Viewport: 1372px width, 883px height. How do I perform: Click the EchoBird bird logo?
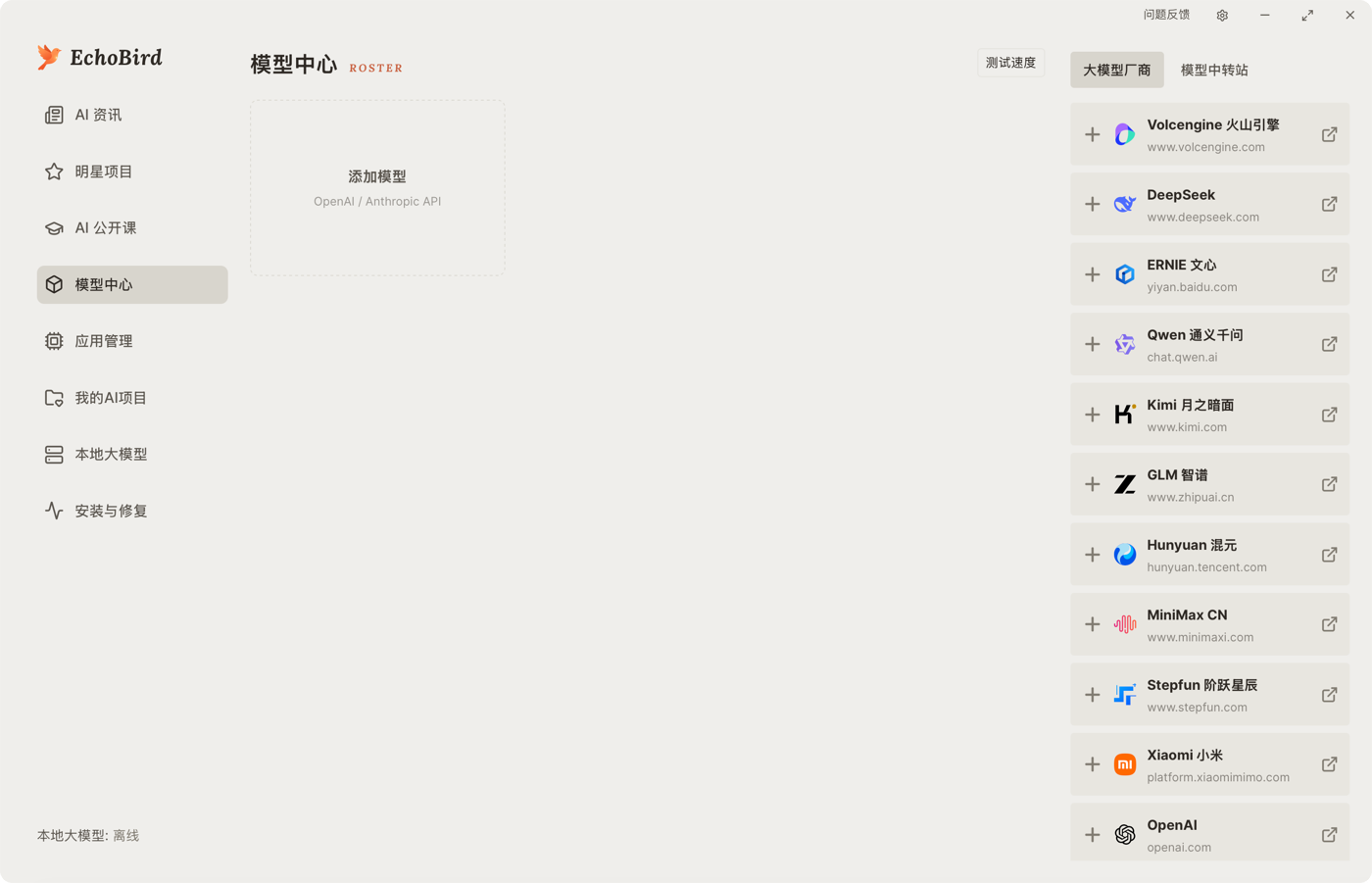[49, 57]
